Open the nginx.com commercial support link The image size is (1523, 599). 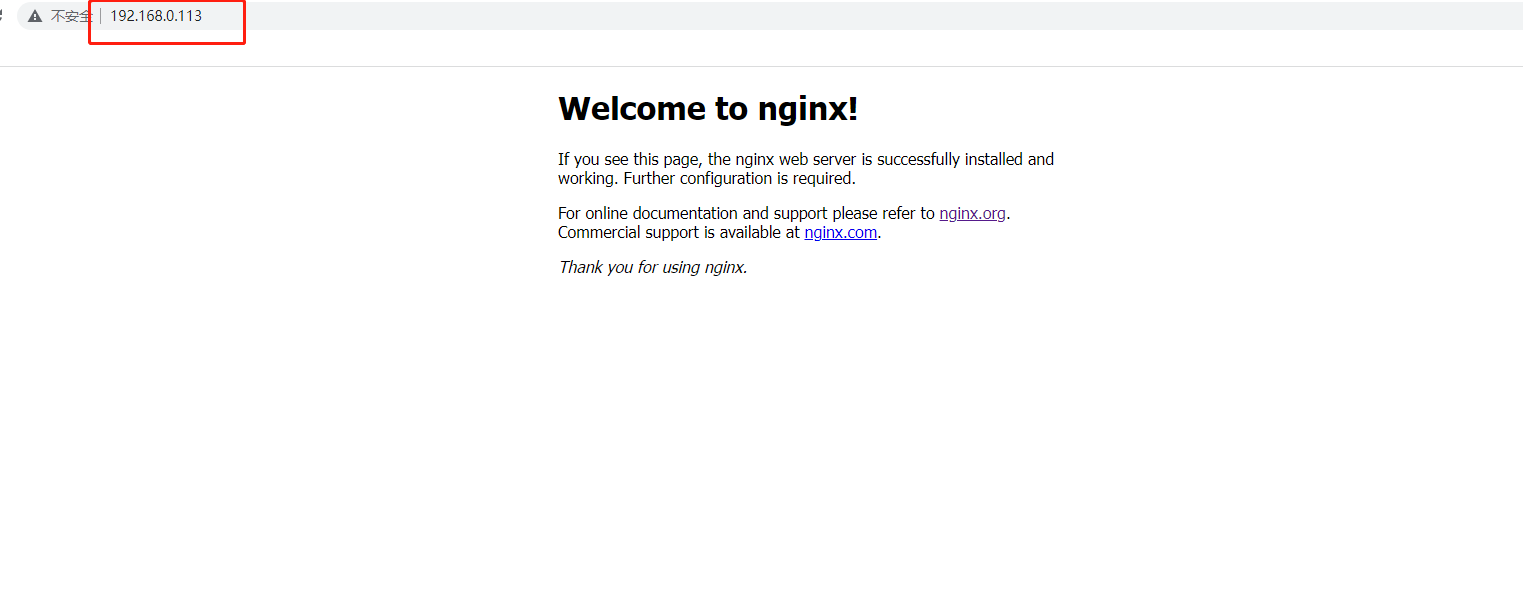coord(840,232)
